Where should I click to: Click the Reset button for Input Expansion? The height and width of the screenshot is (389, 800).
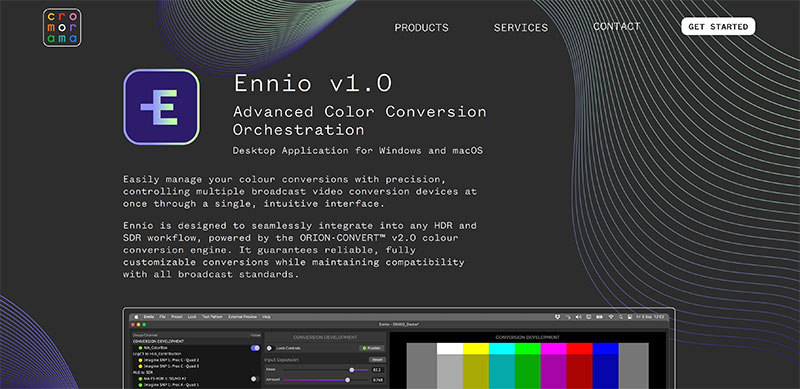click(377, 359)
